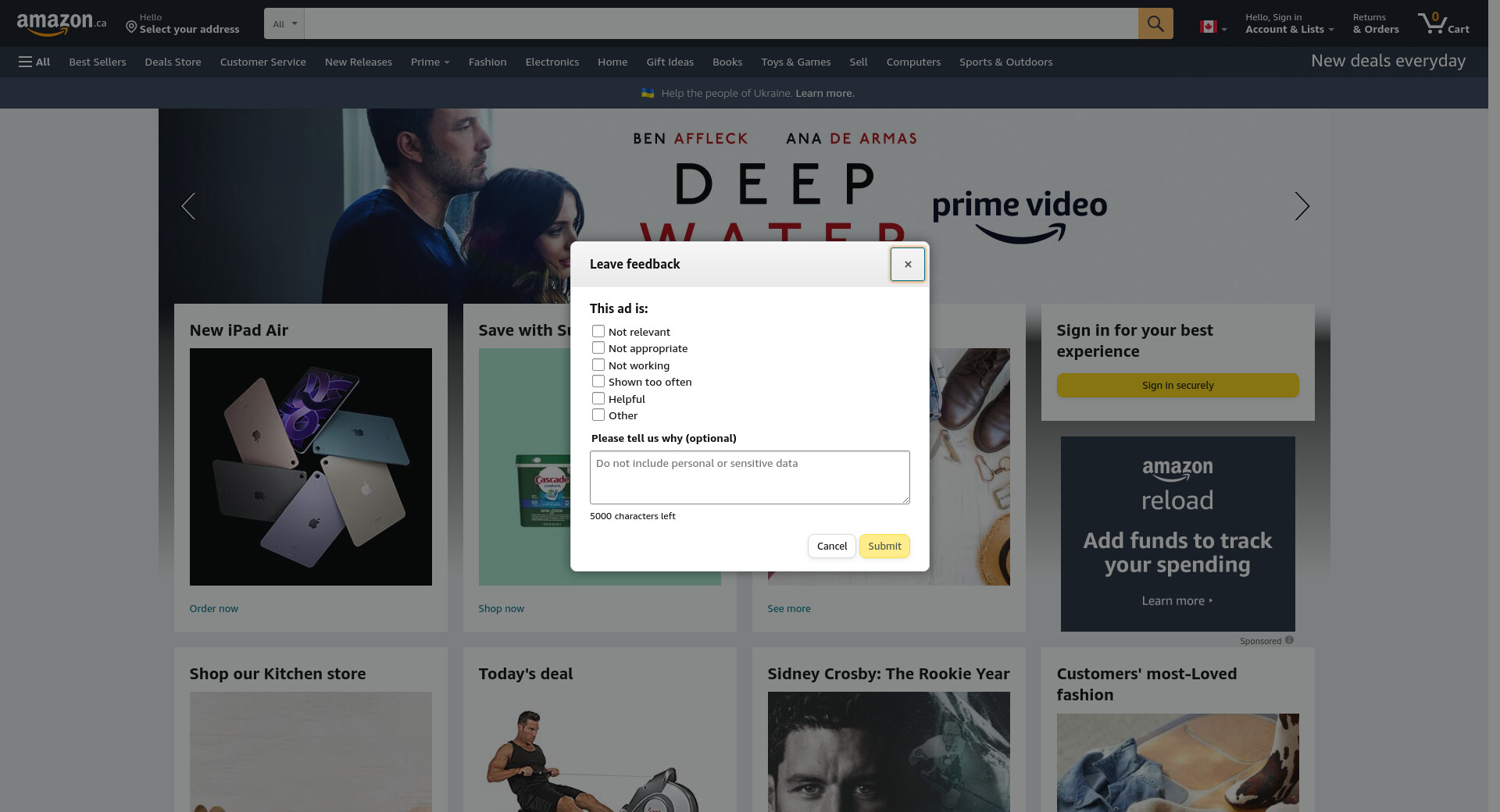Open the All hamburger menu
Viewport: 1500px width, 812px height.
34,62
